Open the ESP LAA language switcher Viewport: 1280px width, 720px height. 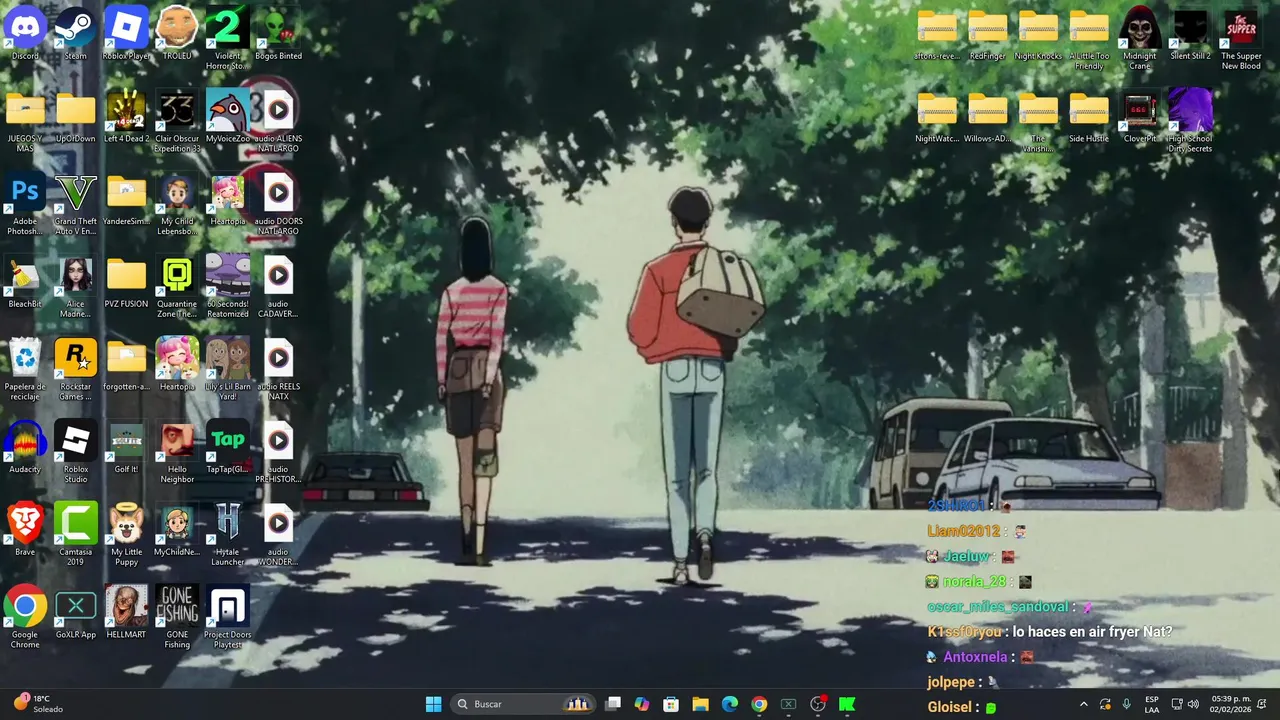pos(1152,704)
